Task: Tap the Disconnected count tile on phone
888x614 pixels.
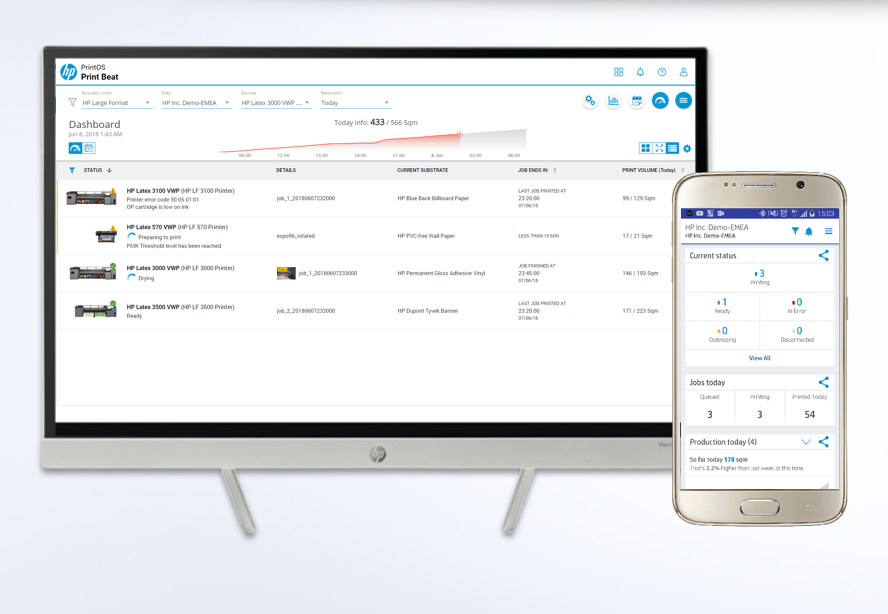Action: coord(797,335)
